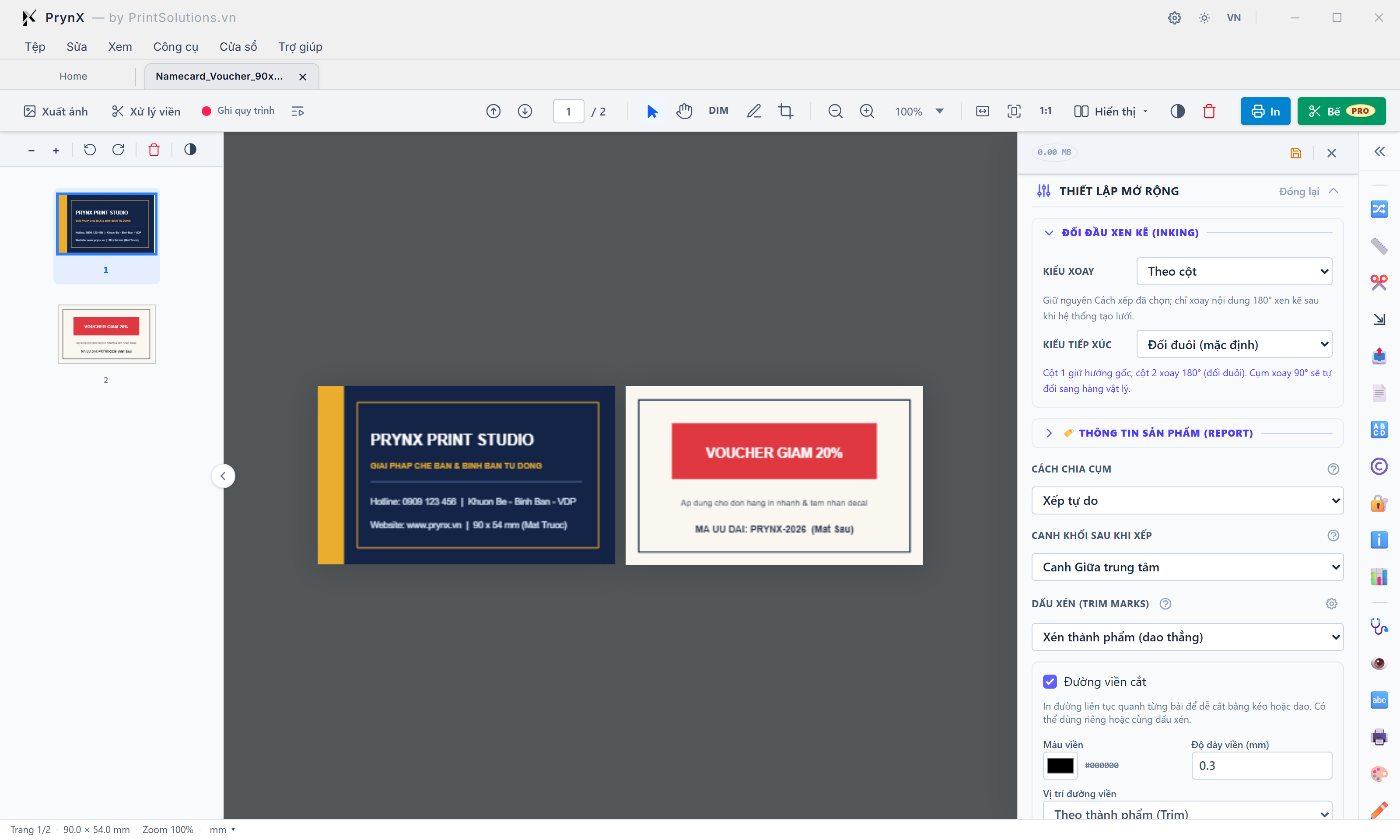Image resolution: width=1400 pixels, height=840 pixels.
Task: Toggle the contrast view icon in the toolbar
Action: pyautogui.click(x=1178, y=111)
